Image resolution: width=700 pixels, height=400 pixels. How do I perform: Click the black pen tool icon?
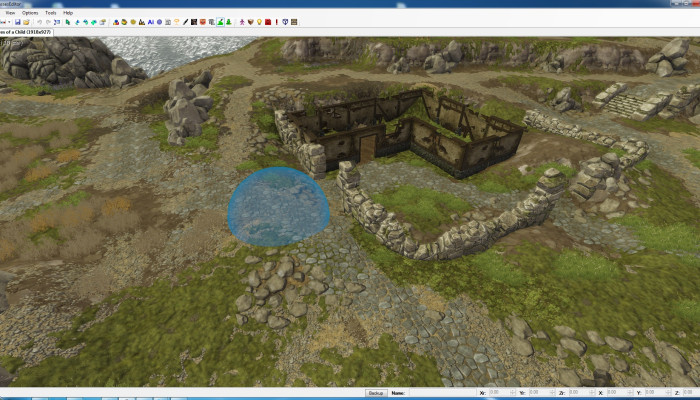(x=185, y=22)
